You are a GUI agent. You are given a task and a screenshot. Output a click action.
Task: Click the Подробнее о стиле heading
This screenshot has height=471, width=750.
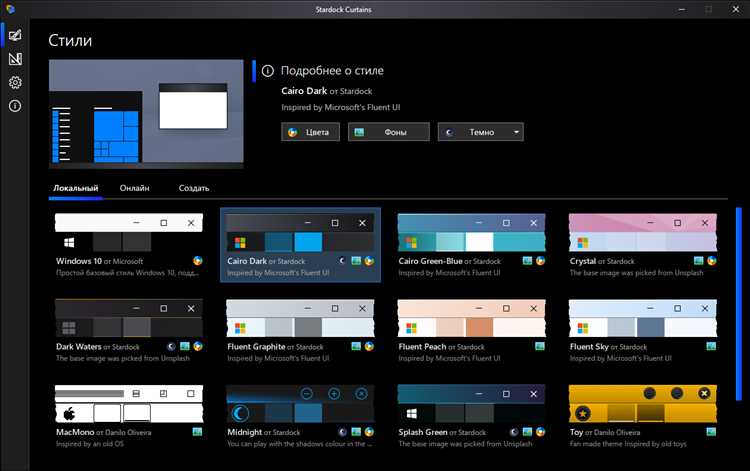(x=332, y=71)
